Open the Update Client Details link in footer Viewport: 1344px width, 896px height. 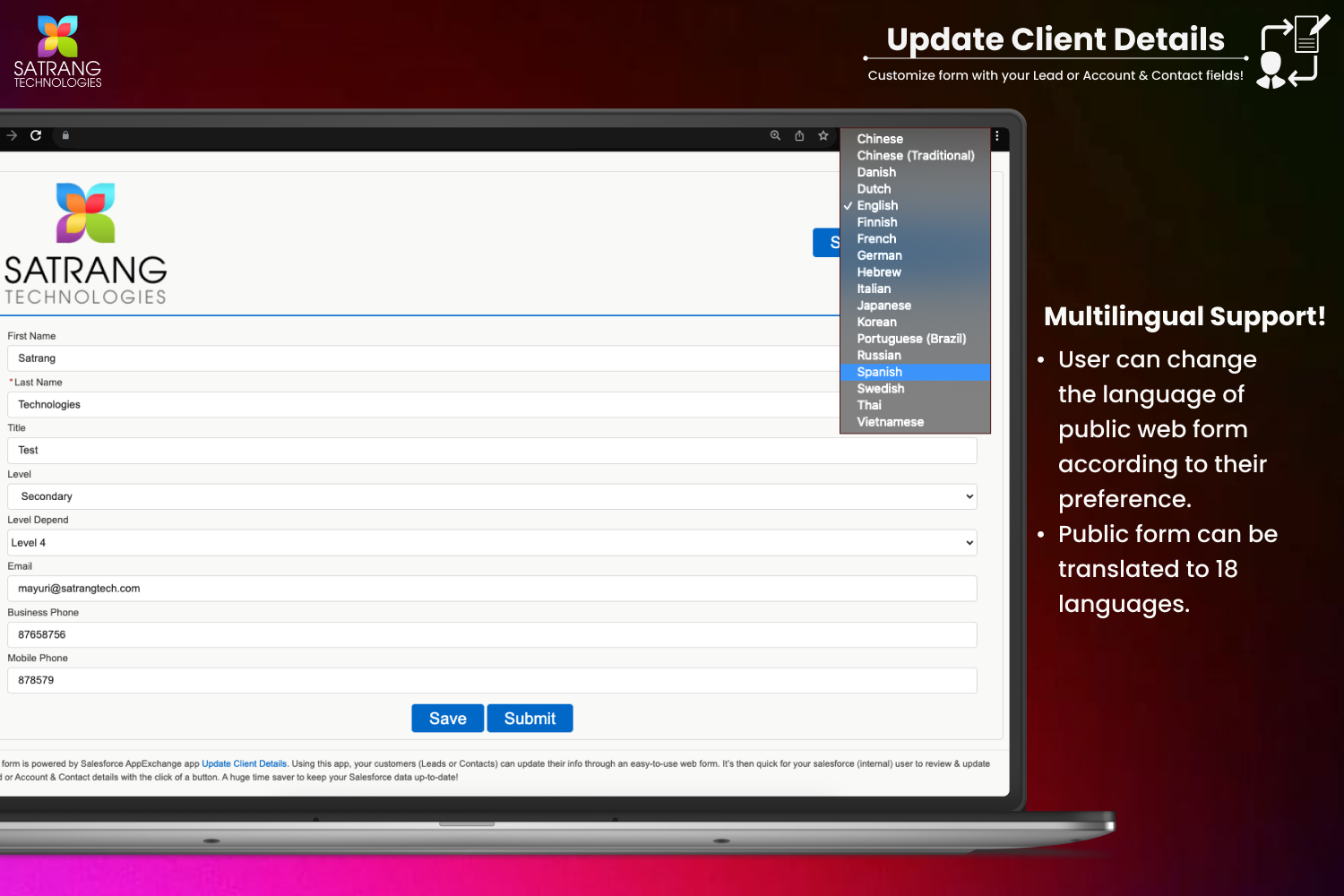pyautogui.click(x=245, y=764)
